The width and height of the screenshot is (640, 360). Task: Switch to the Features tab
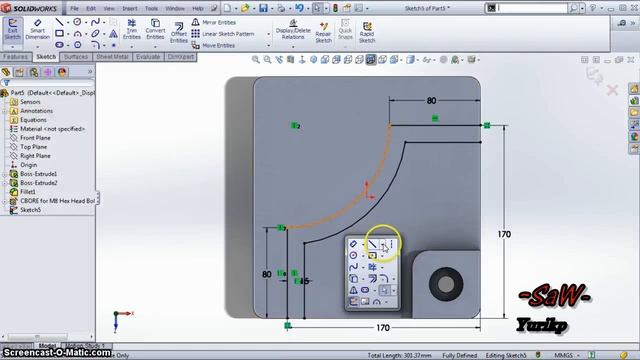coord(16,57)
